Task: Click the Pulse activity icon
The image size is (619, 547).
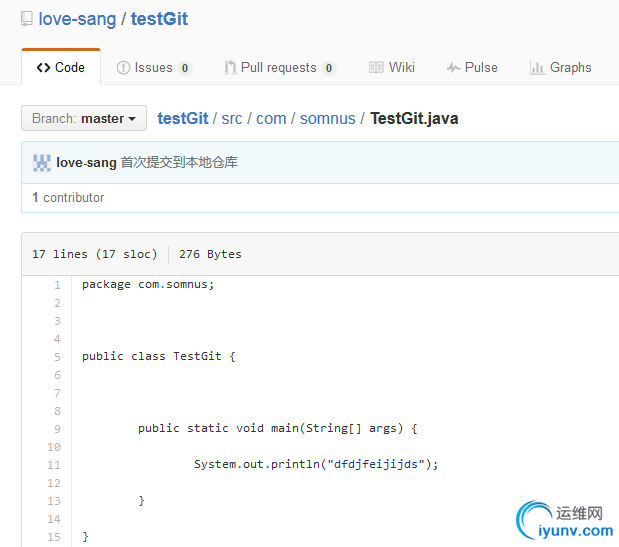Action: (x=454, y=68)
